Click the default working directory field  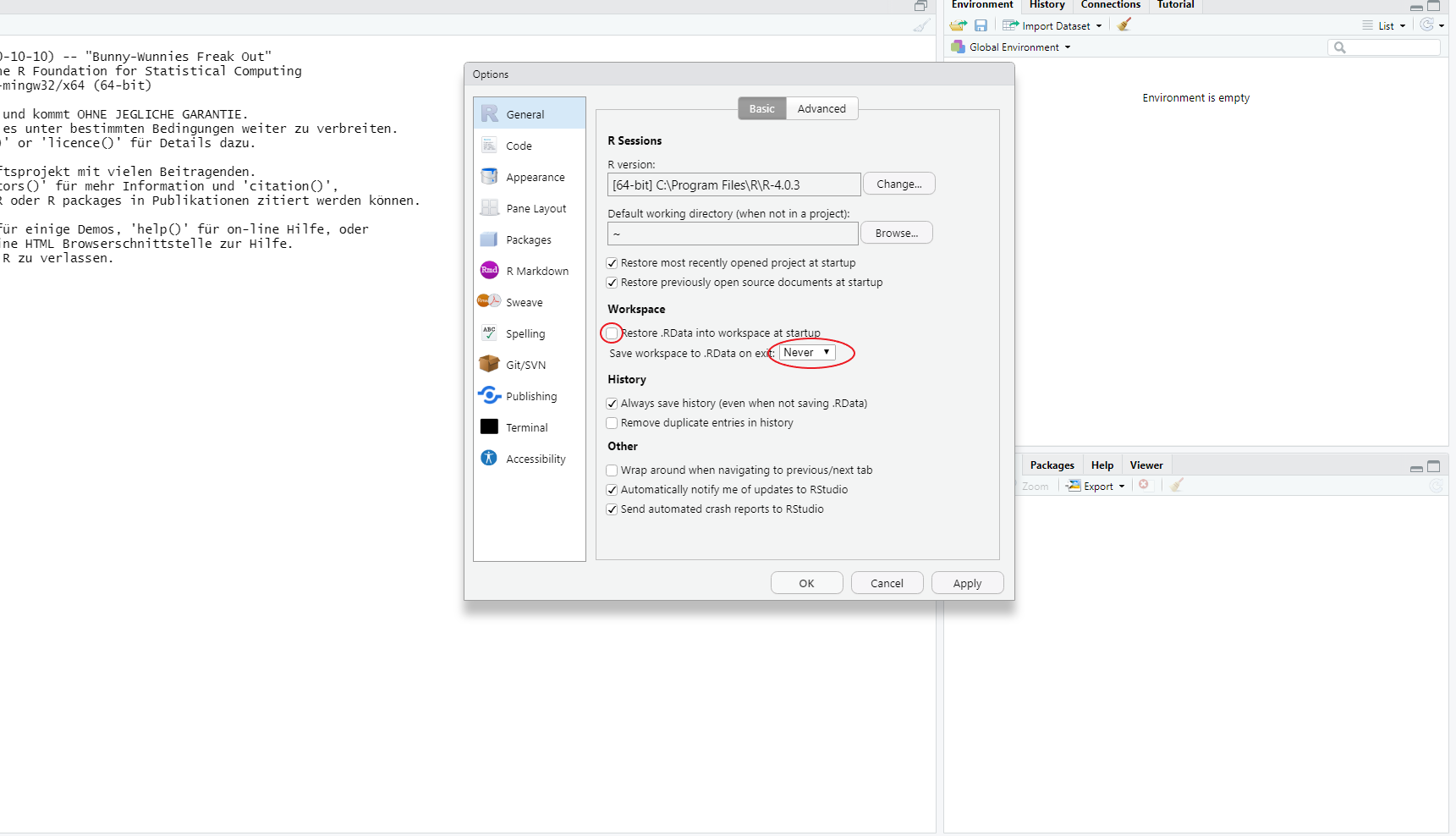tap(733, 234)
